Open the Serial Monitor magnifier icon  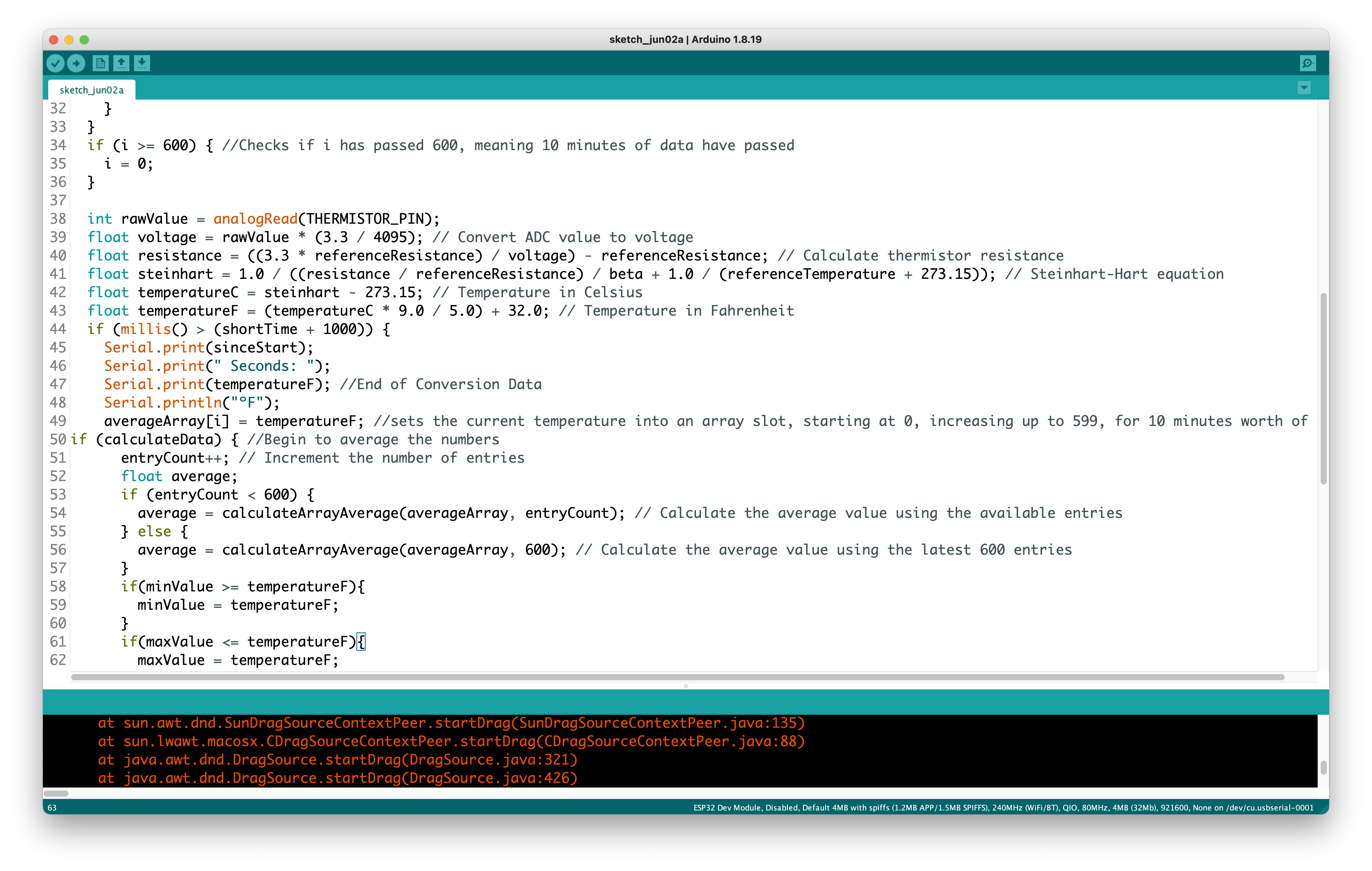tap(1308, 63)
